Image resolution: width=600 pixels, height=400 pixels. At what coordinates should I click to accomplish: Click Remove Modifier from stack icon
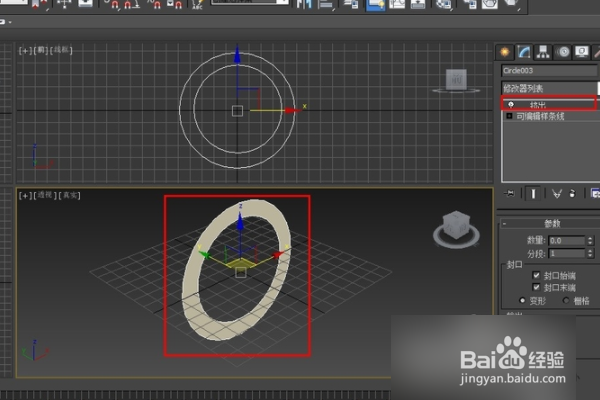pyautogui.click(x=572, y=194)
